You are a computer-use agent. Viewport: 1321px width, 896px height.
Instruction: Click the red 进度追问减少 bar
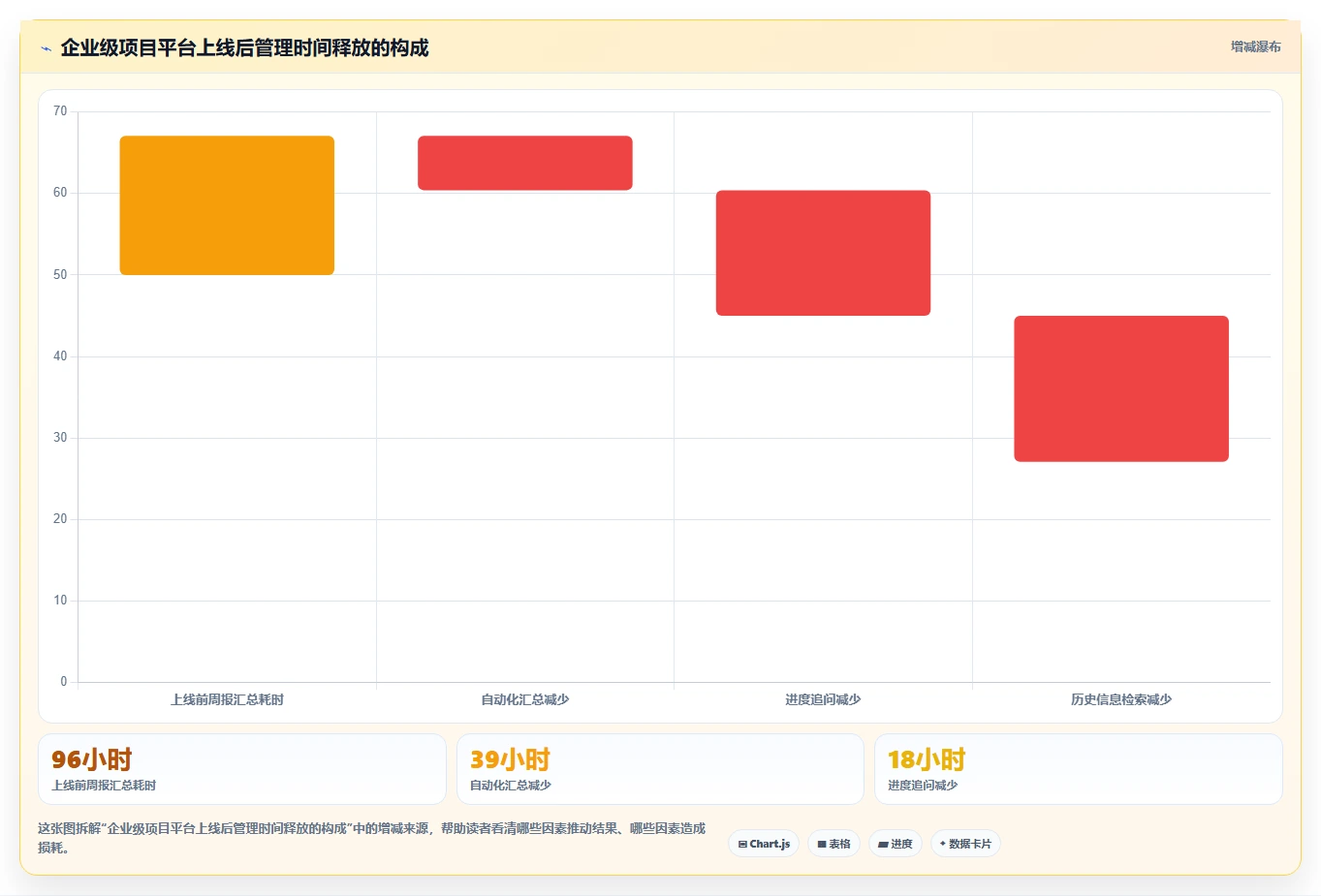[x=823, y=253]
